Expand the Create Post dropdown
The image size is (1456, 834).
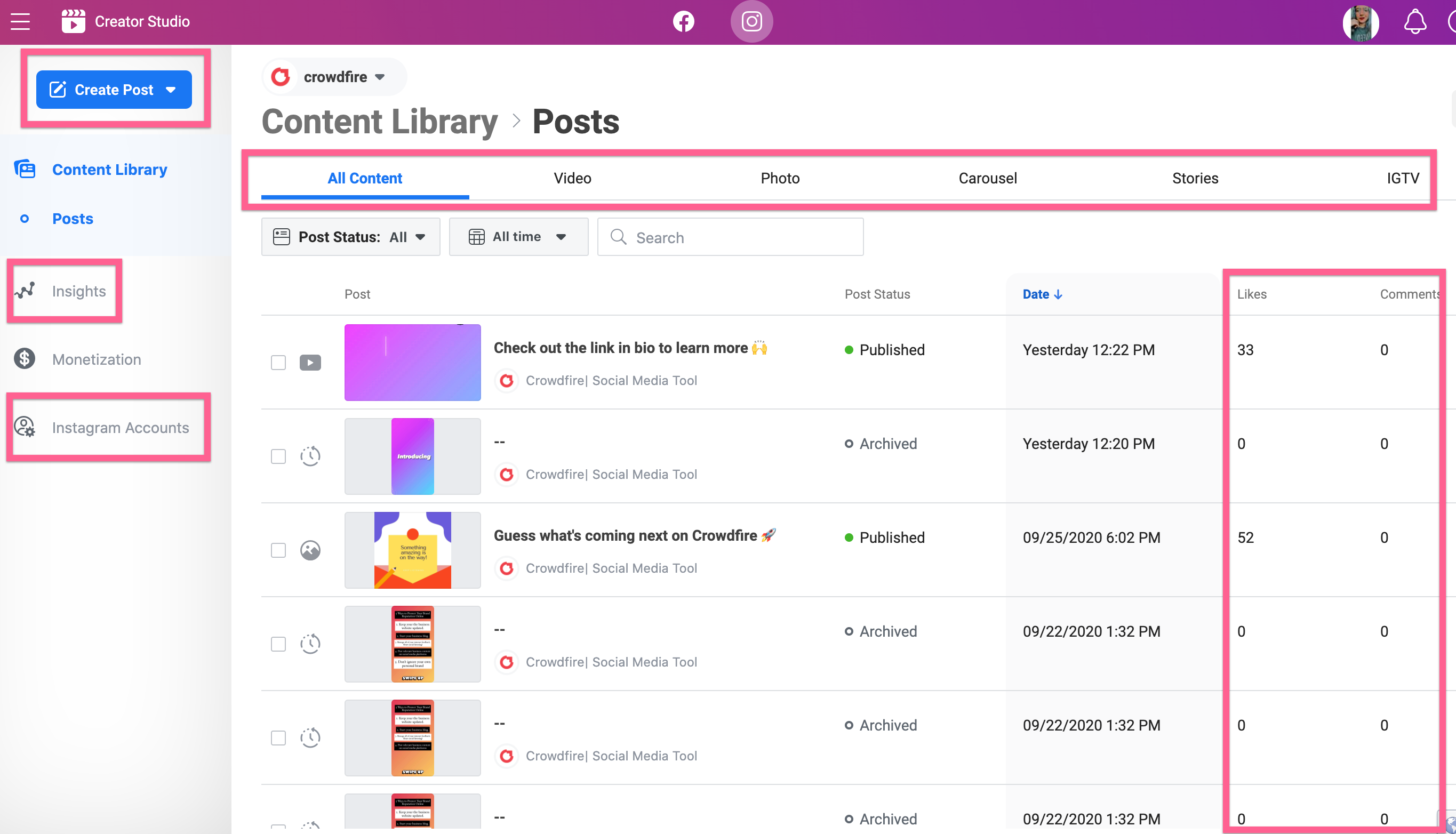coord(171,90)
